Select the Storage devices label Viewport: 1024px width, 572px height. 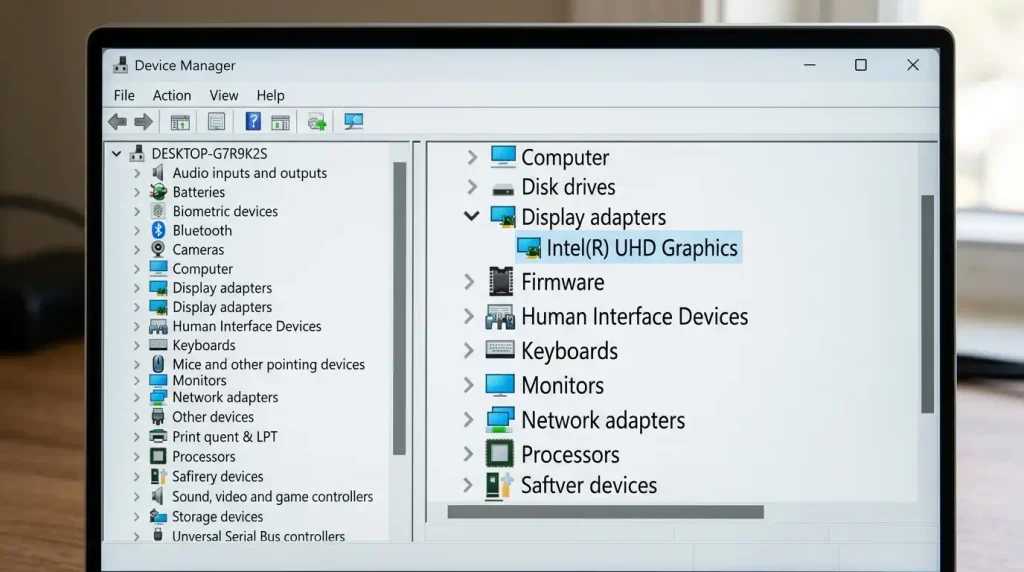pos(217,516)
